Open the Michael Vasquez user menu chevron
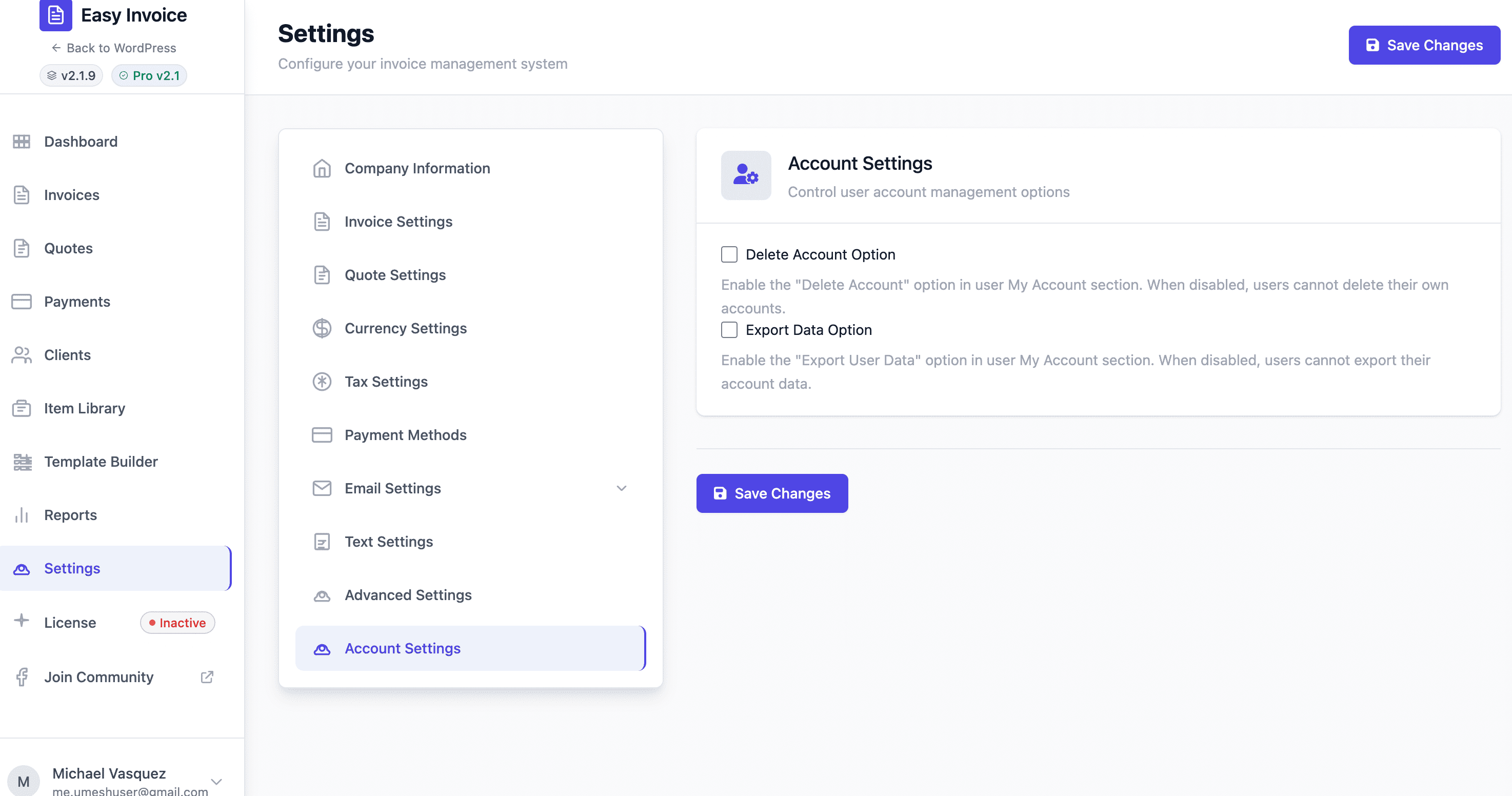 [x=216, y=781]
